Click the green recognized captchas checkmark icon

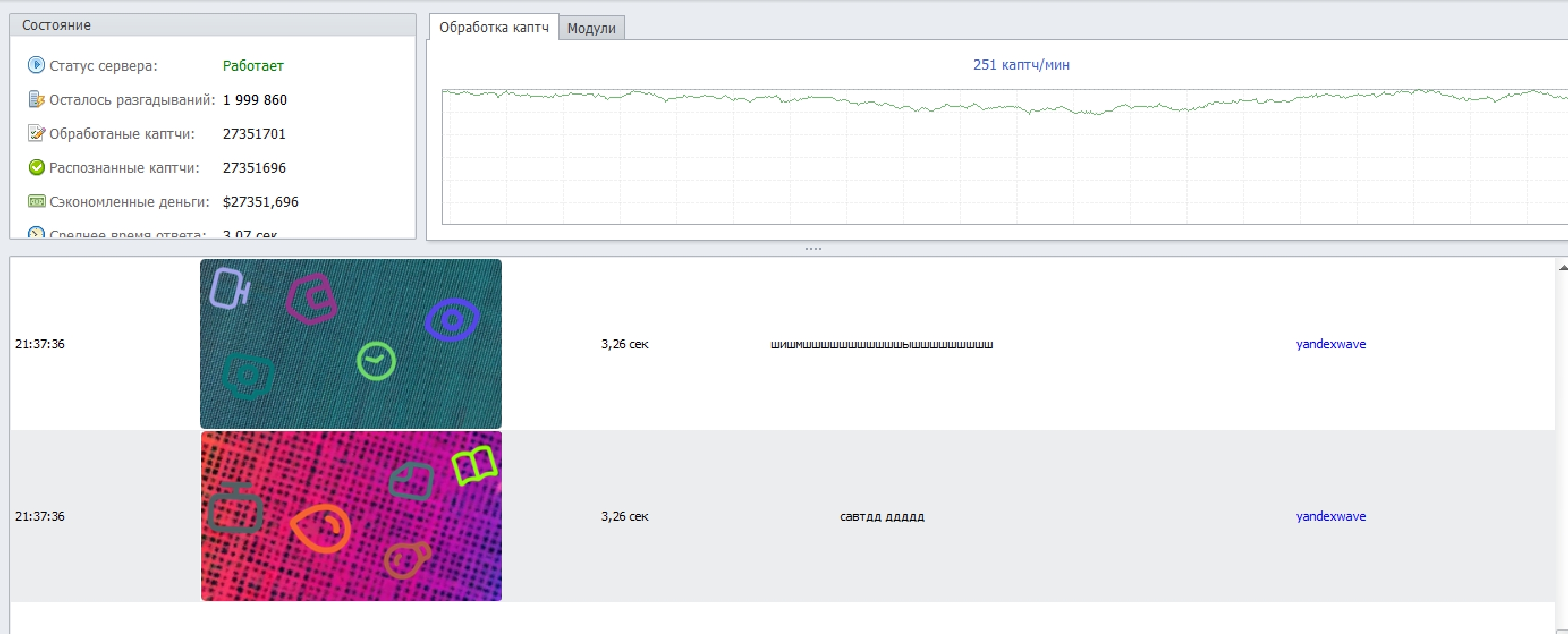[36, 167]
